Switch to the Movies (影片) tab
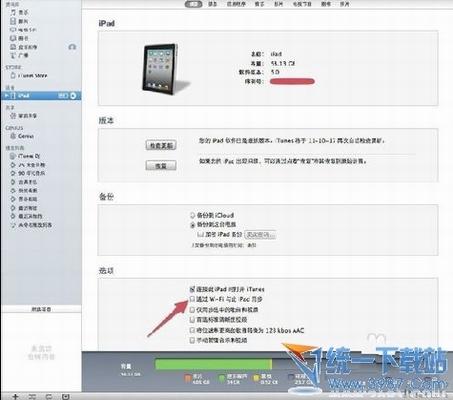This screenshot has width=453, height=400. (x=278, y=4)
